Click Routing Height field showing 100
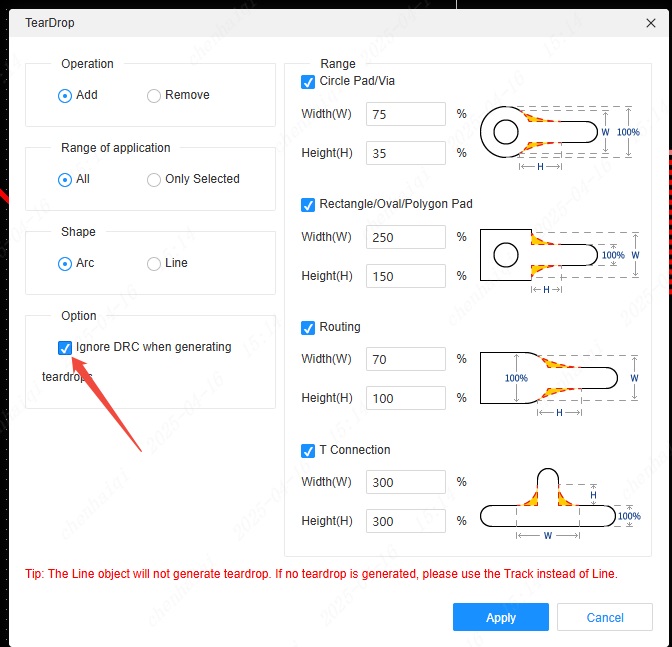 pyautogui.click(x=405, y=398)
